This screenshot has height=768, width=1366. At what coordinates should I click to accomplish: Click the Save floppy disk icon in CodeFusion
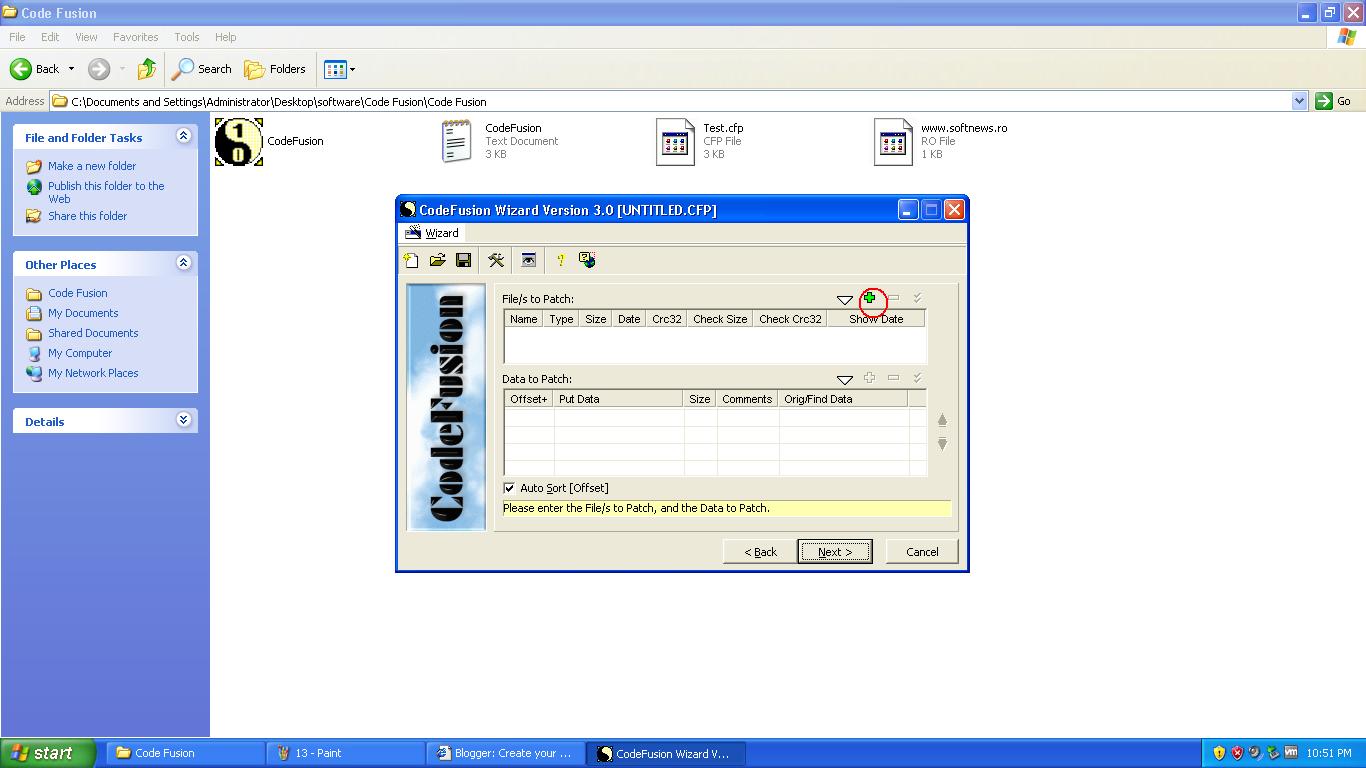tap(463, 260)
